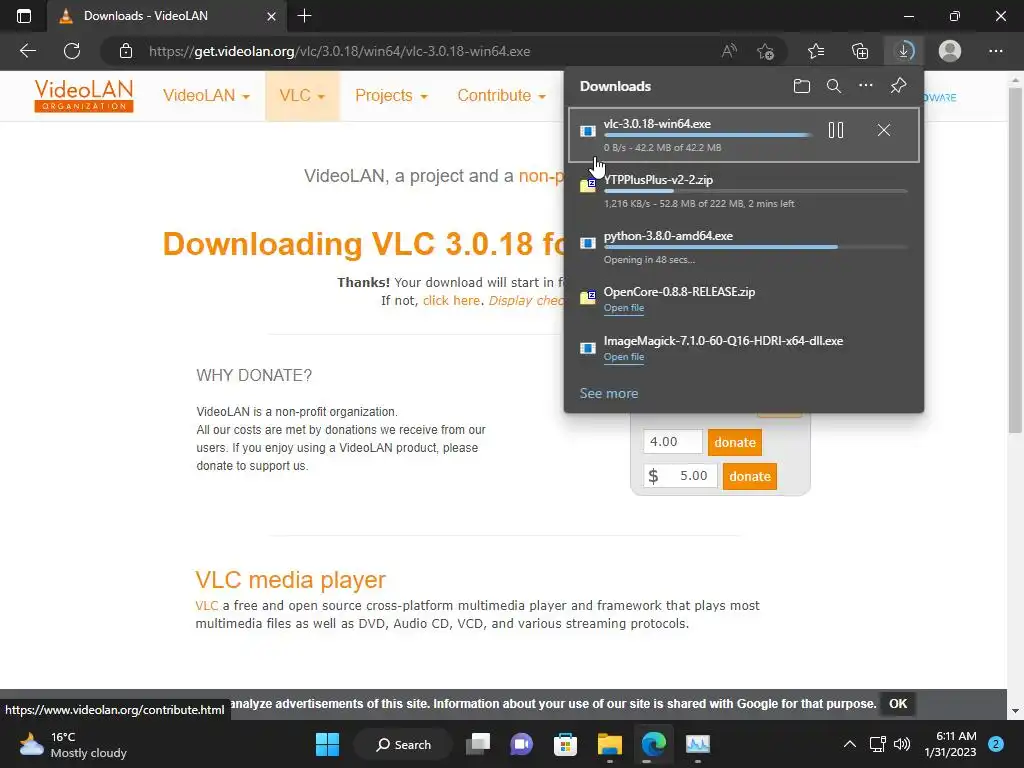Screen dimensions: 1024x768
Task: Go back using the browser back arrow
Action: (x=27, y=51)
